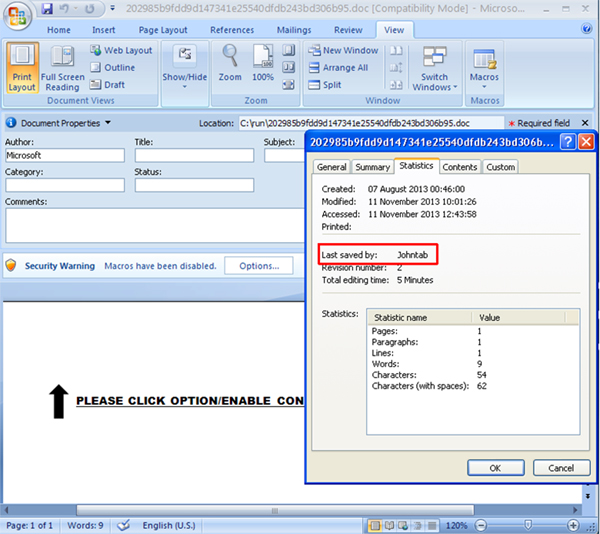Choose One Page zoom icon

289,50
